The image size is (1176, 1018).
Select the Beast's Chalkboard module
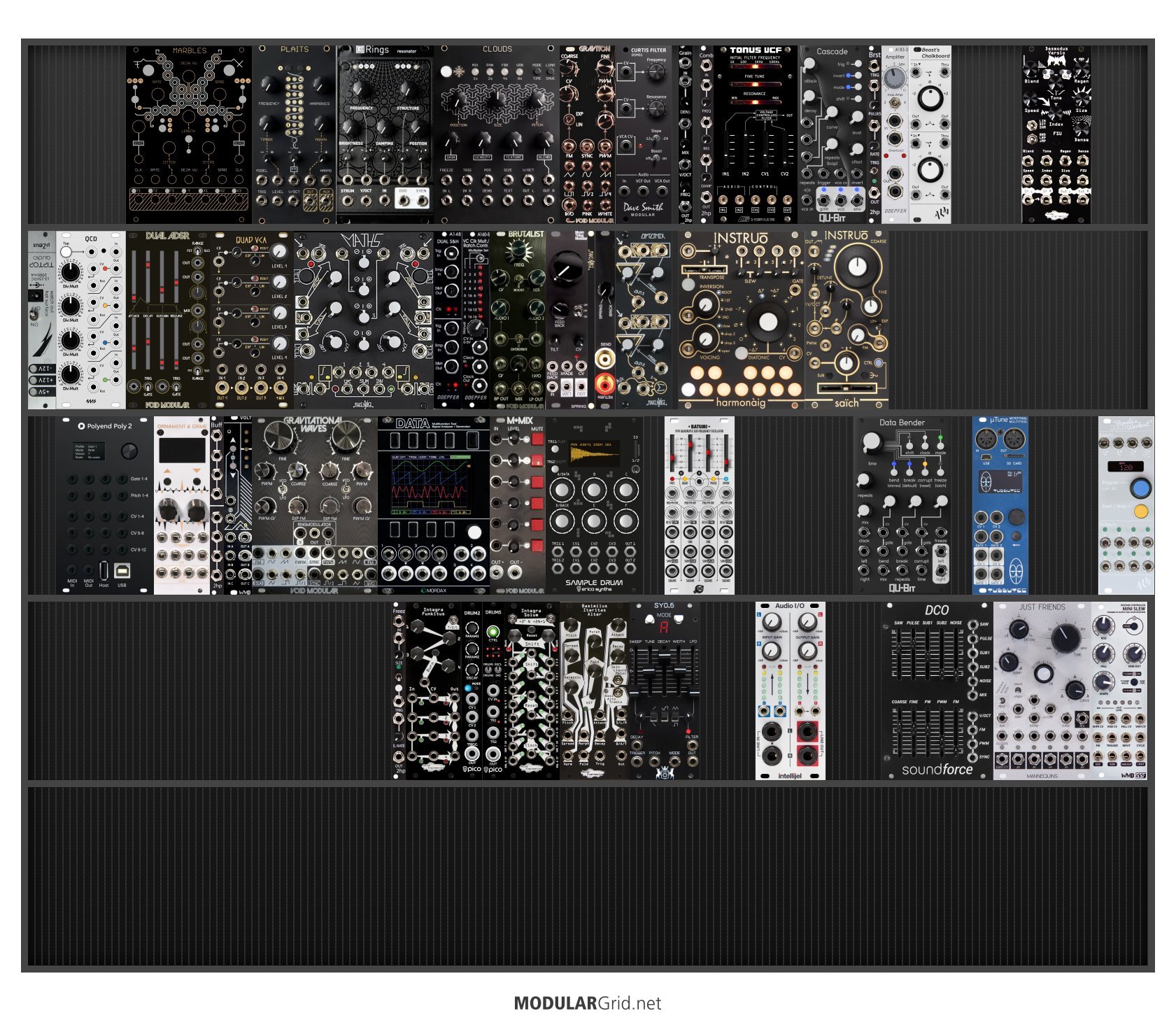point(930,134)
